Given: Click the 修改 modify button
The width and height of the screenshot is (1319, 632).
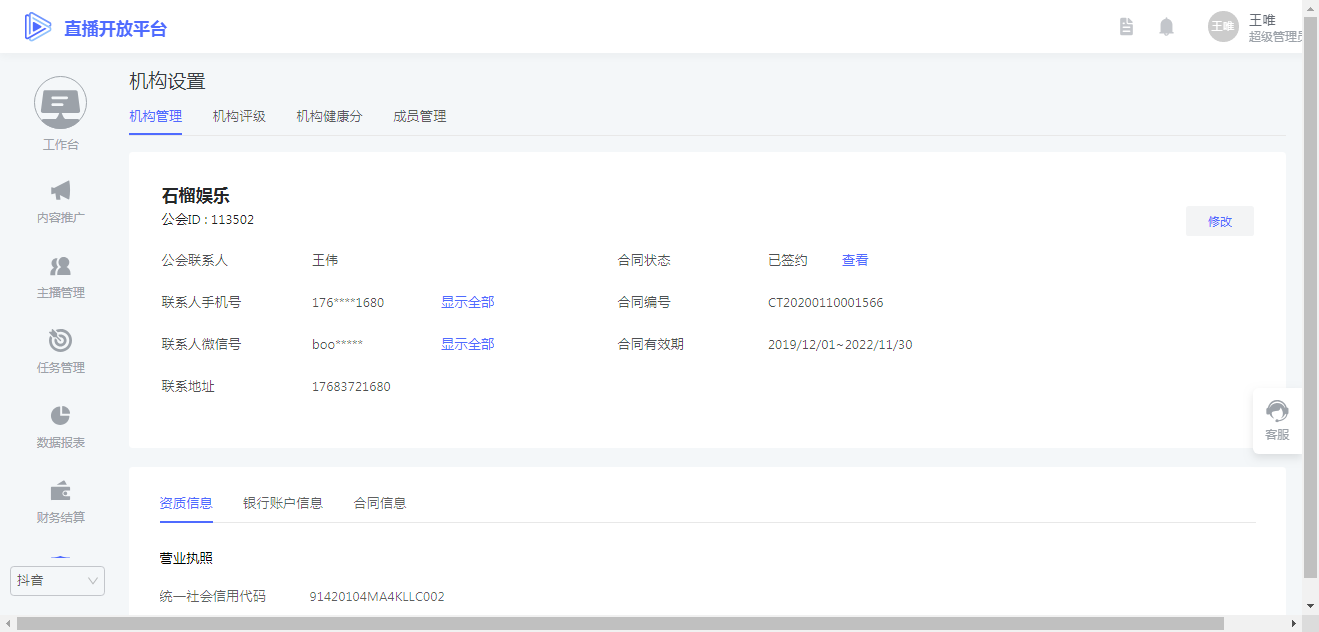Looking at the screenshot, I should click(1219, 221).
